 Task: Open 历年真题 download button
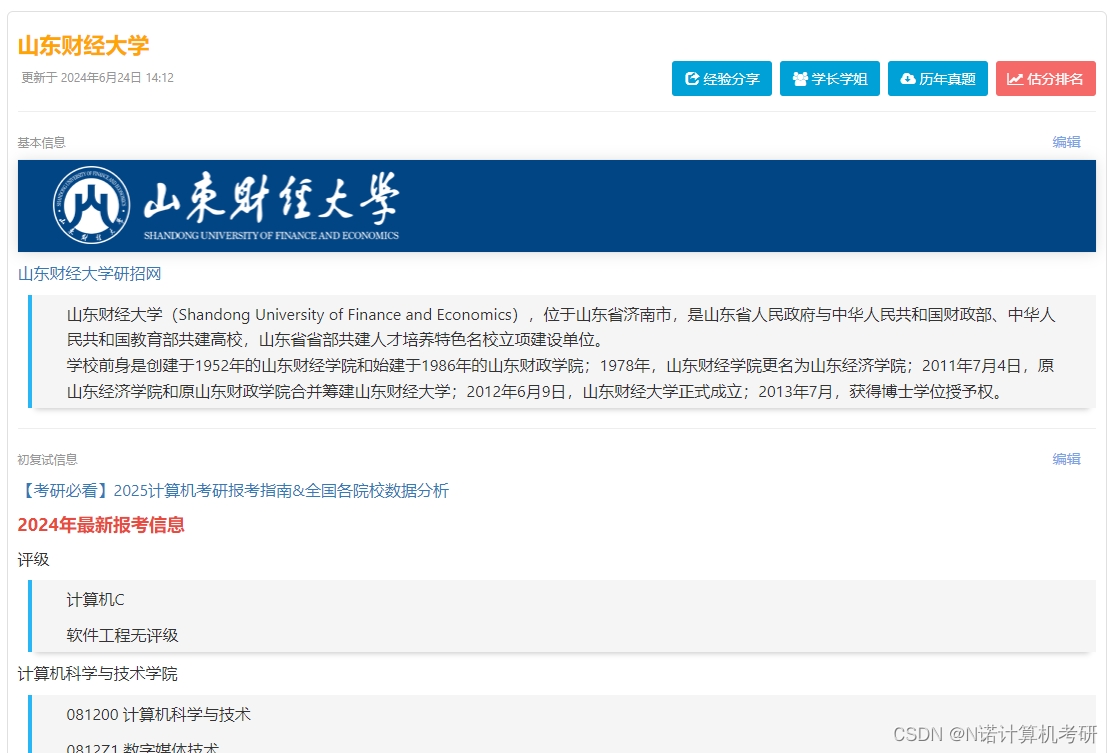click(938, 79)
